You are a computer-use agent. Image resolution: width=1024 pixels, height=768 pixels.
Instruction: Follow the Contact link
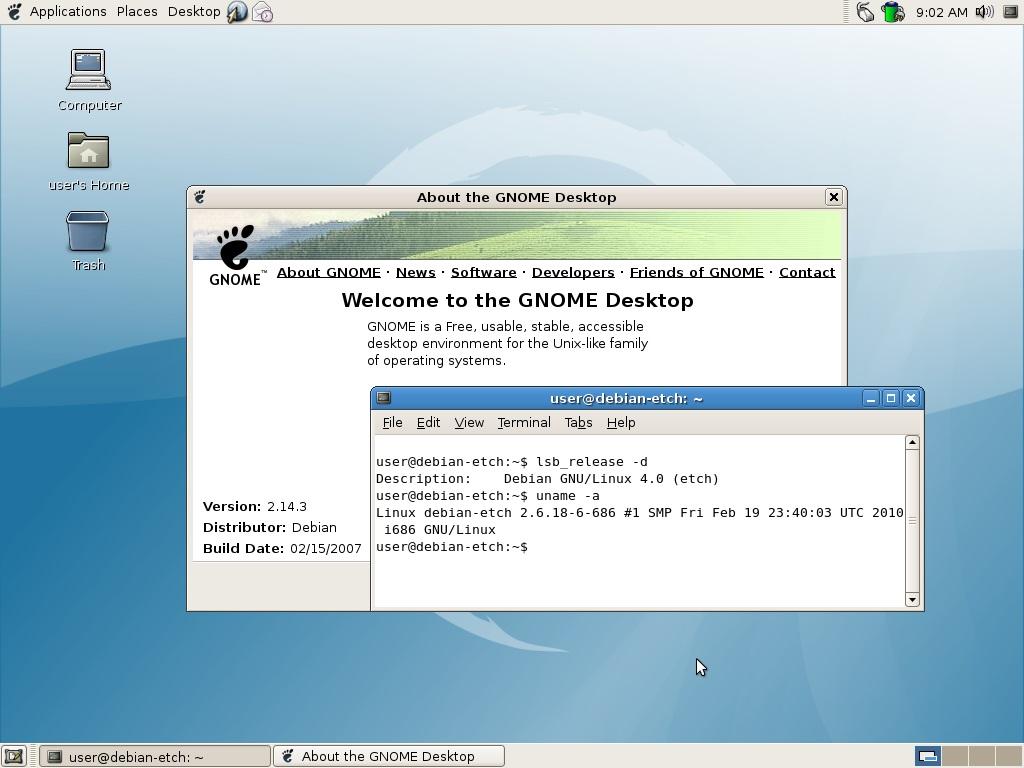[x=807, y=272]
